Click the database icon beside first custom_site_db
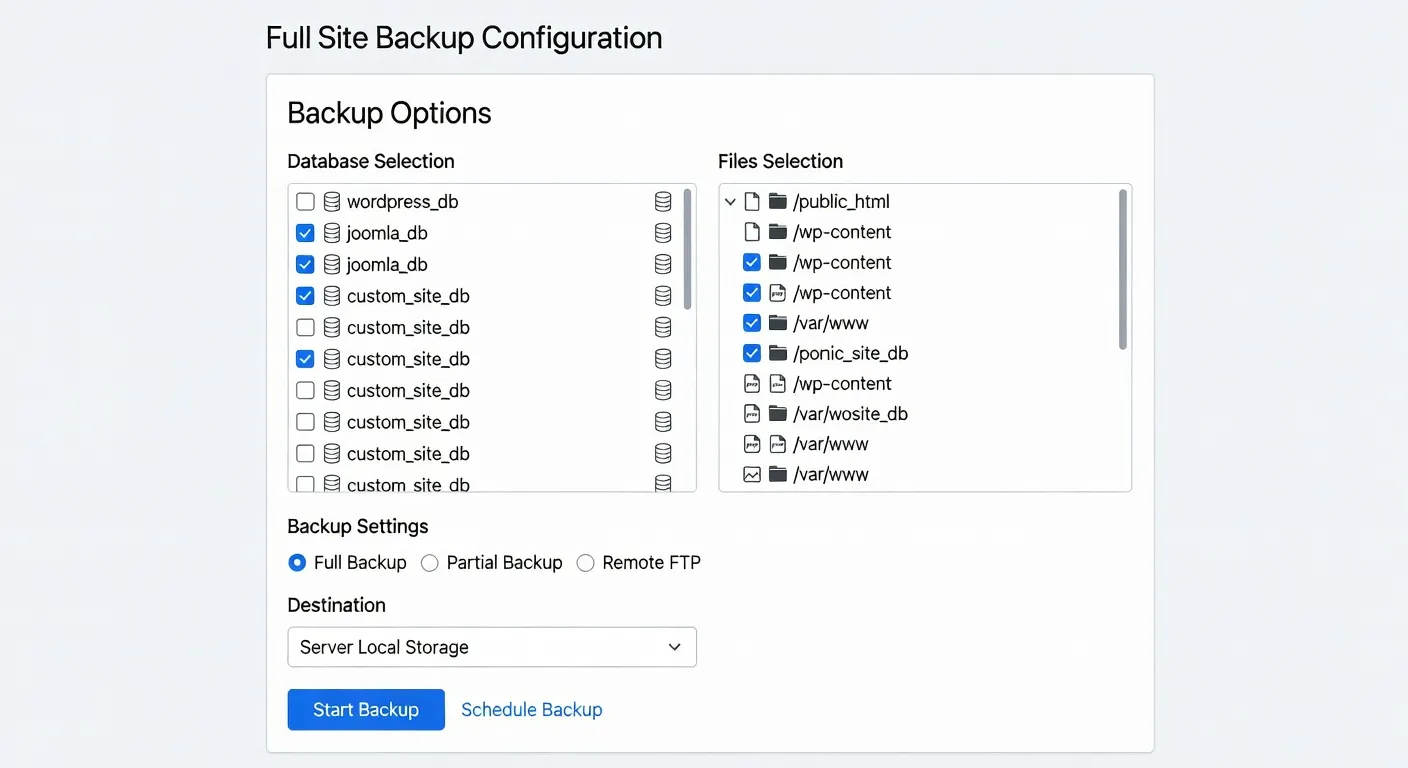The width and height of the screenshot is (1408, 768). click(330, 296)
